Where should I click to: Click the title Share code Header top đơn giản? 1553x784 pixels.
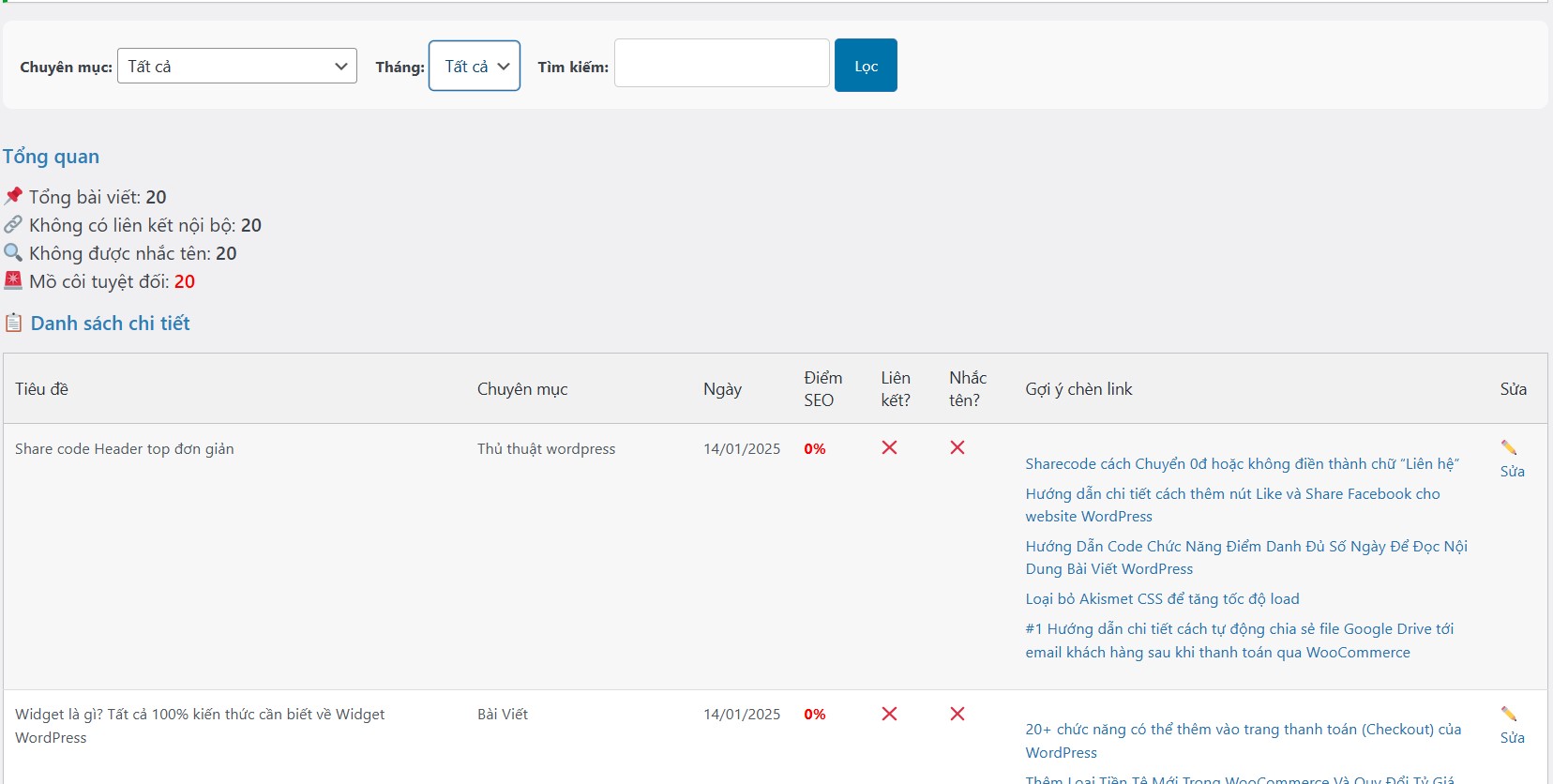tap(125, 449)
